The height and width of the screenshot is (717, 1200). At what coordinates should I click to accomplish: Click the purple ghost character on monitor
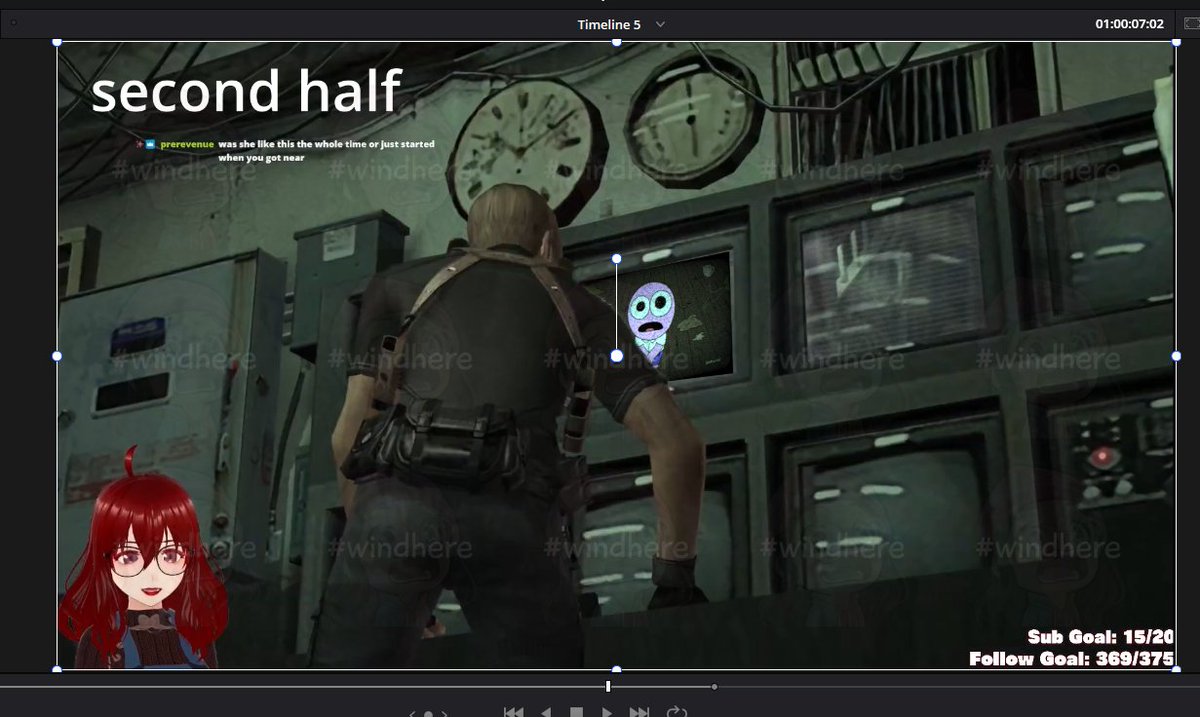click(650, 324)
